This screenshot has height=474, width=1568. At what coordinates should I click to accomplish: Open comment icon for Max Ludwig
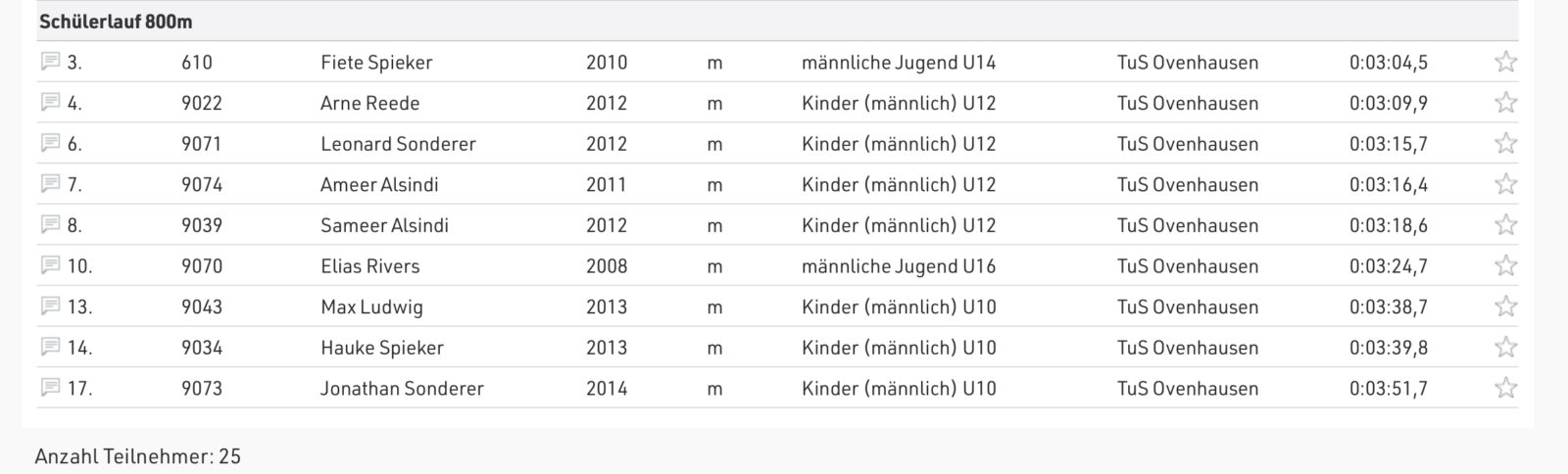[50, 307]
